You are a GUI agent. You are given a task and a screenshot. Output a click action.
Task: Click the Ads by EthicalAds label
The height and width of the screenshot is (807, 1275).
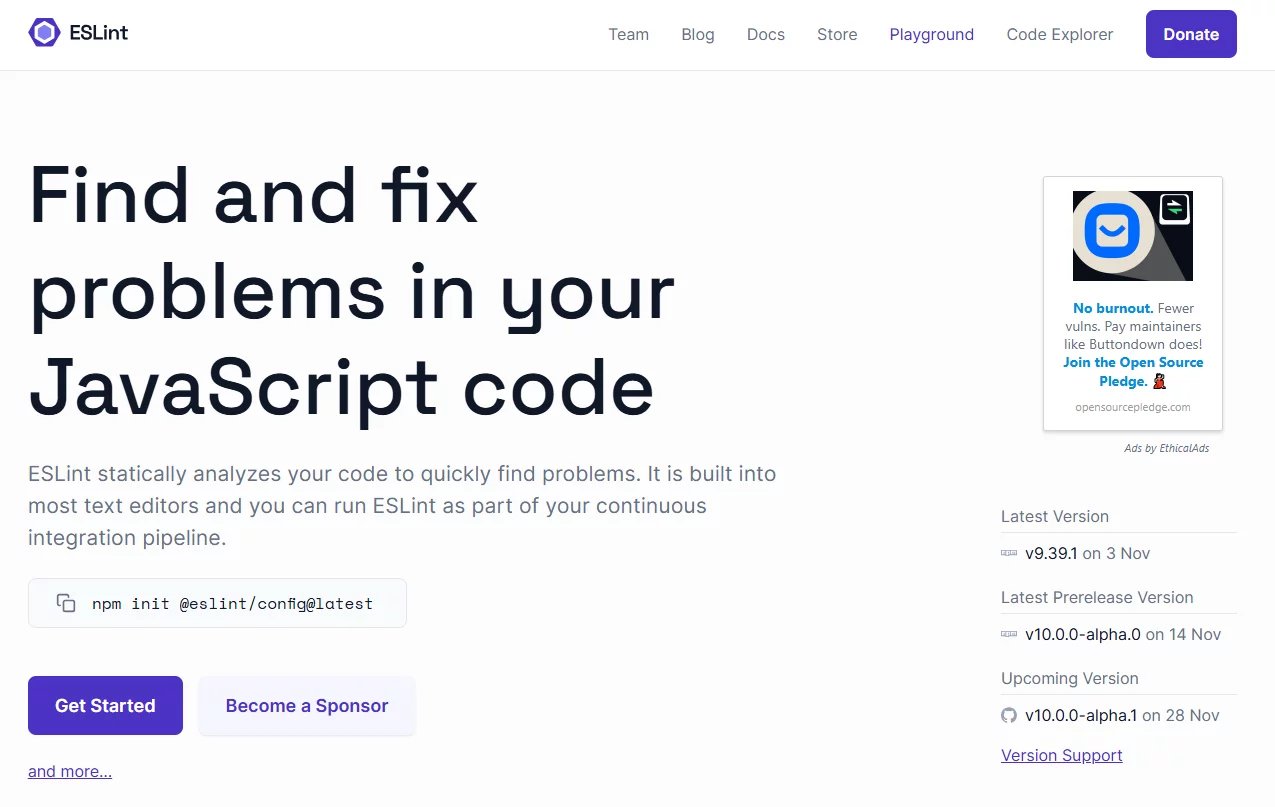[x=1166, y=448]
